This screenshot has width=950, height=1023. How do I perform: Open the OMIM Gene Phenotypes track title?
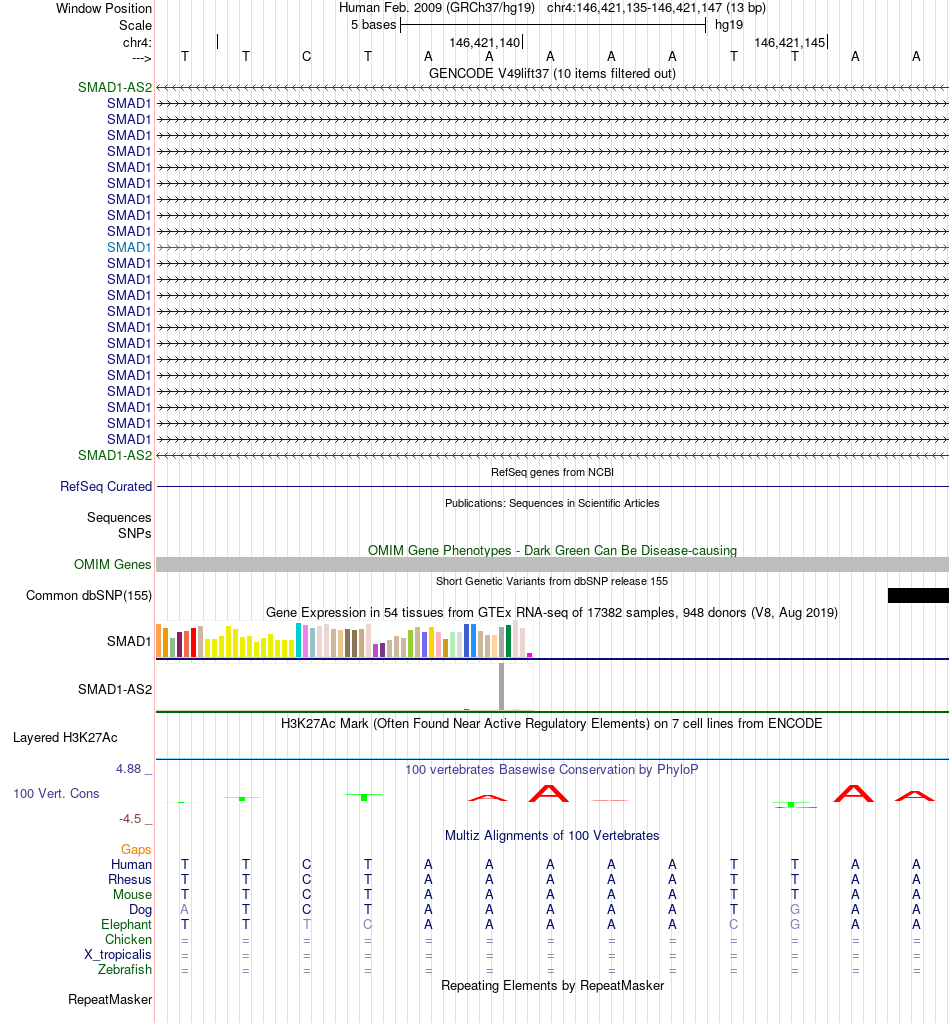[552, 550]
